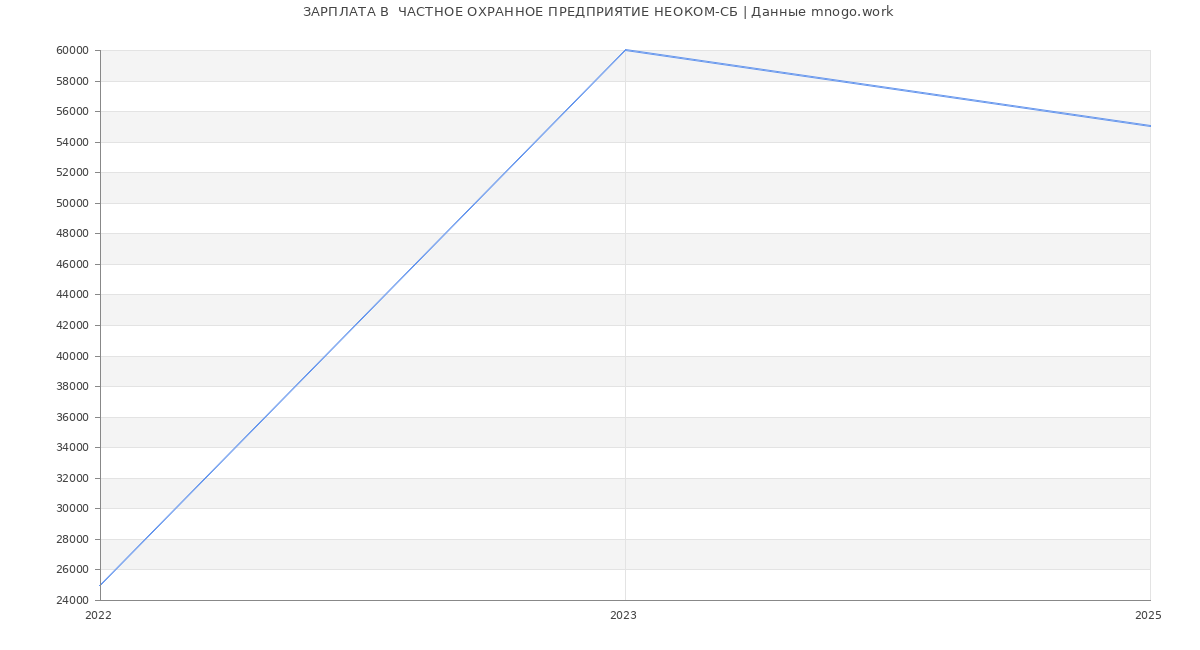The height and width of the screenshot is (650, 1200).
Task: Click the line's starting point at 2022
Action: 101,585
